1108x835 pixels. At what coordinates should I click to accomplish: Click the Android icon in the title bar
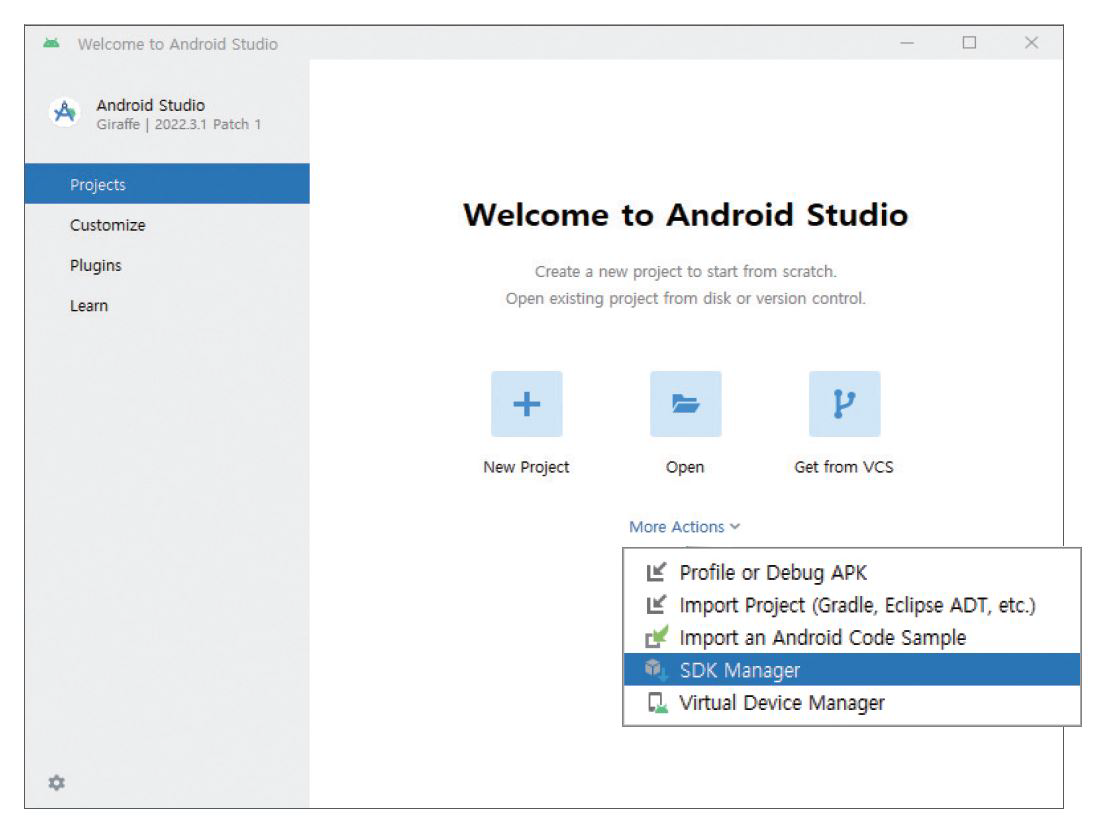pos(51,43)
